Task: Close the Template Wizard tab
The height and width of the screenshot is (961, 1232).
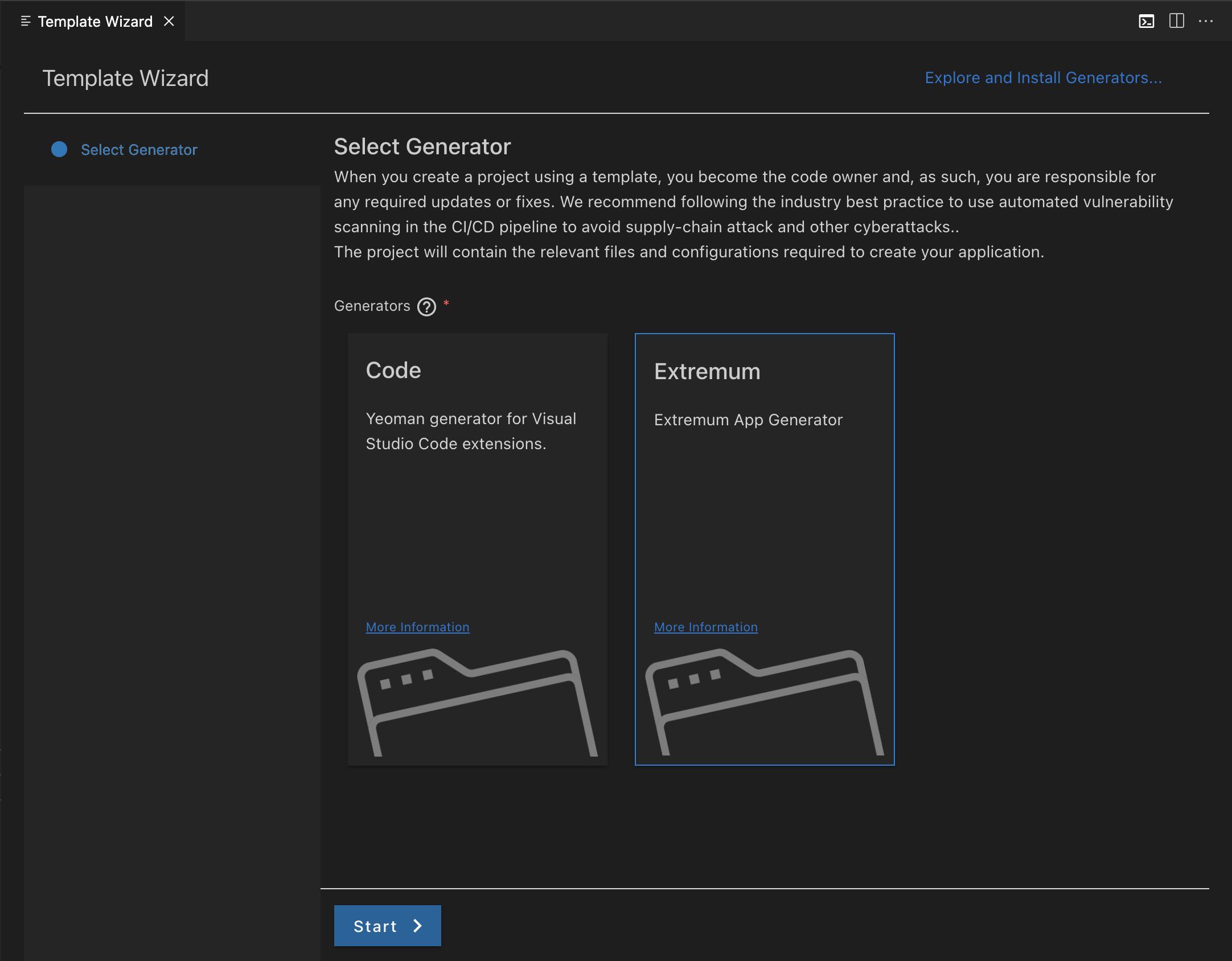Action: pyautogui.click(x=169, y=22)
